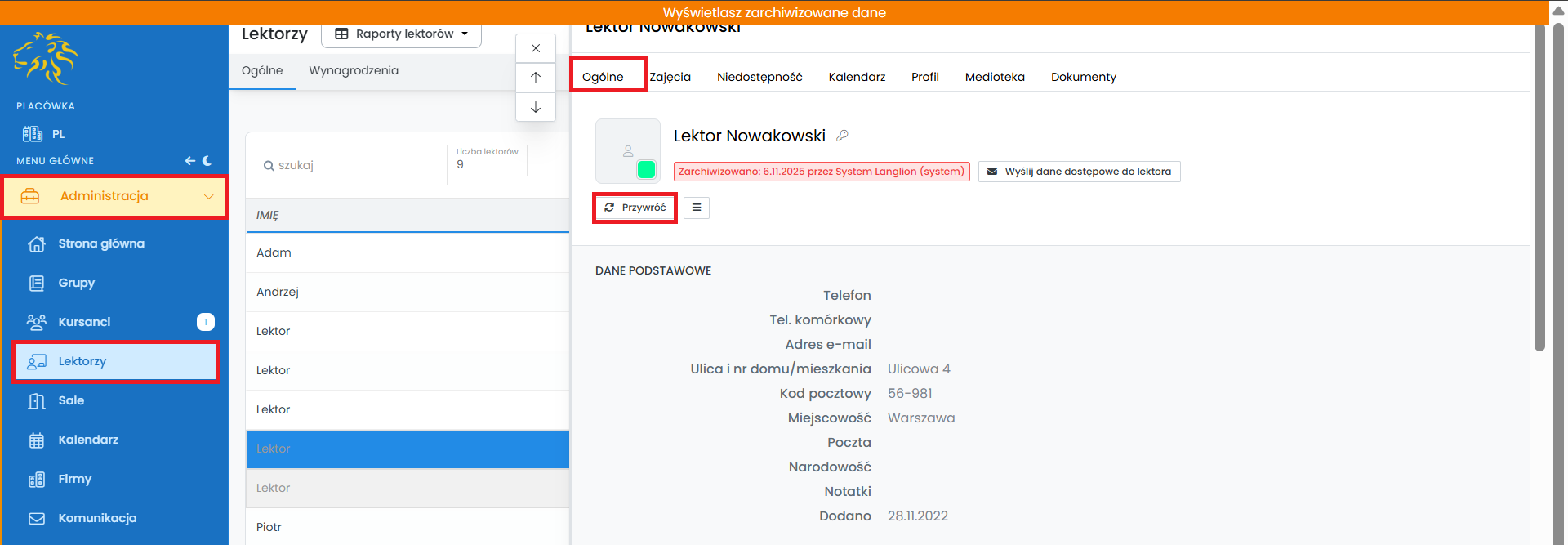
Task: Close the lecturer detail panel with X
Action: [536, 48]
